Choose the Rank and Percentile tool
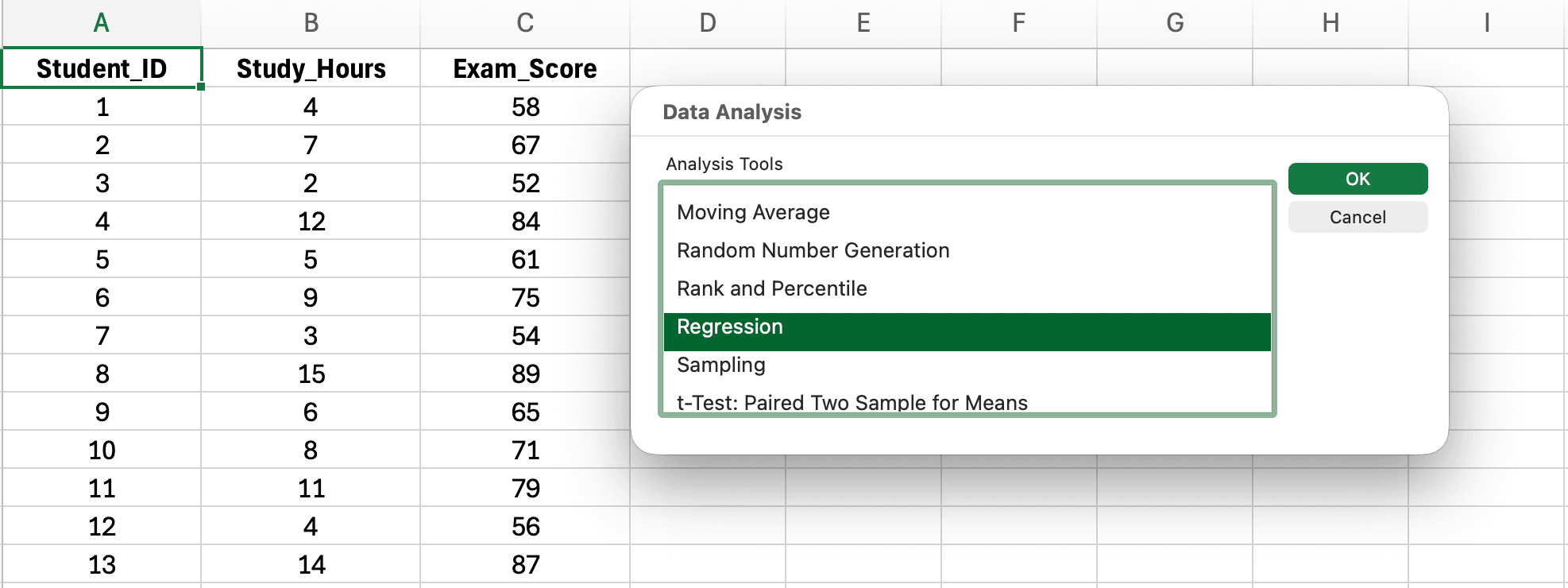The height and width of the screenshot is (588, 1568). pos(770,288)
